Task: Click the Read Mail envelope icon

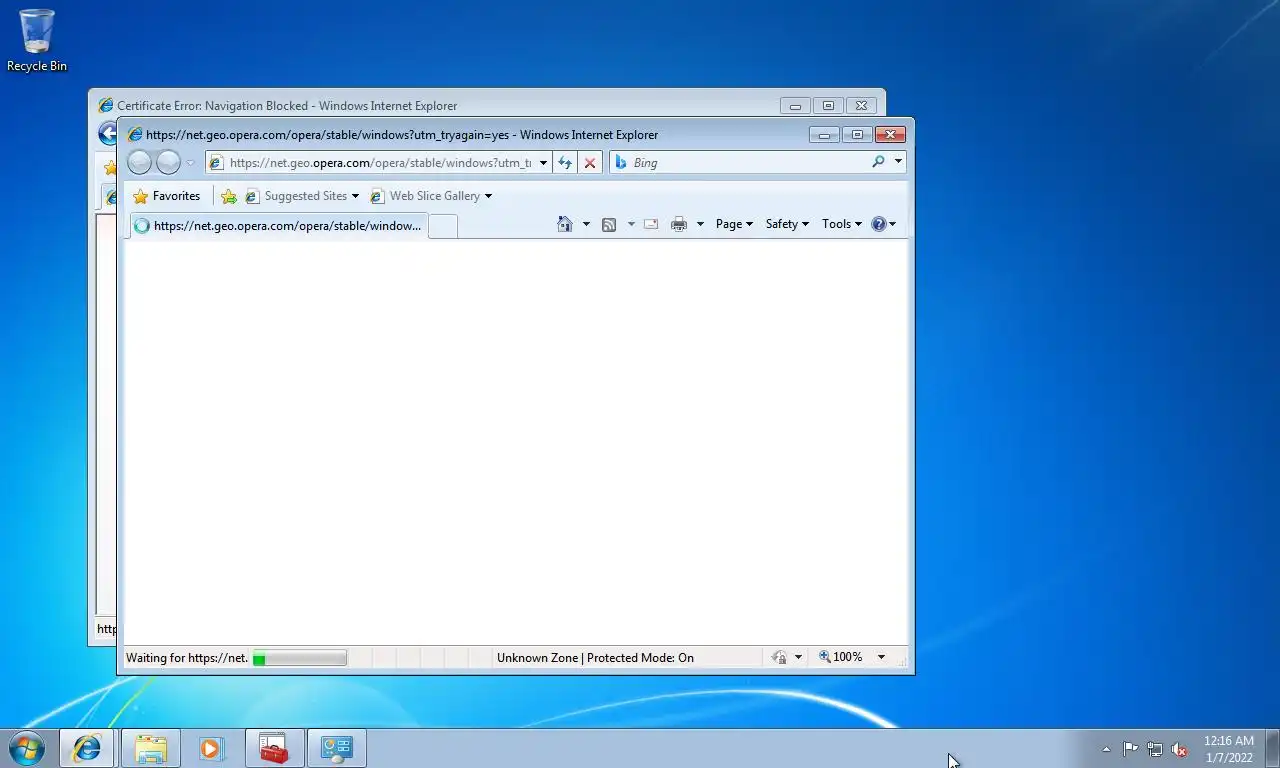Action: click(651, 224)
